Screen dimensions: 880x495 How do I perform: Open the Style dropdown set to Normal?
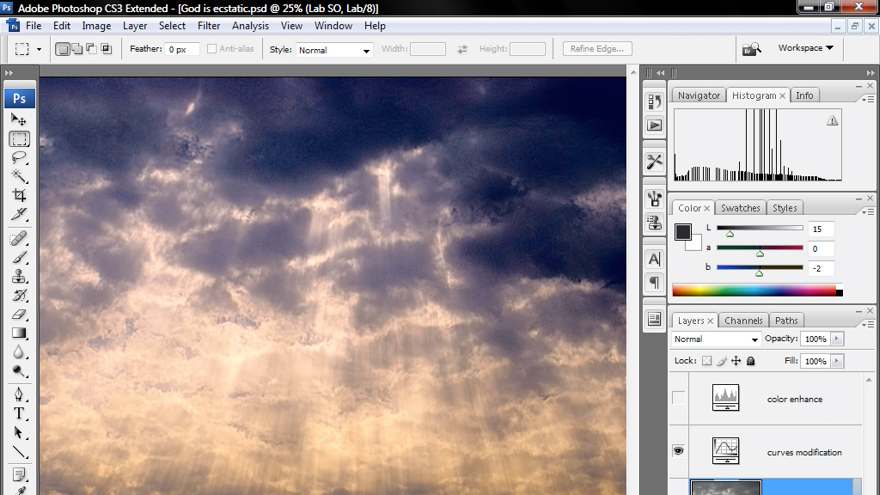click(x=334, y=50)
